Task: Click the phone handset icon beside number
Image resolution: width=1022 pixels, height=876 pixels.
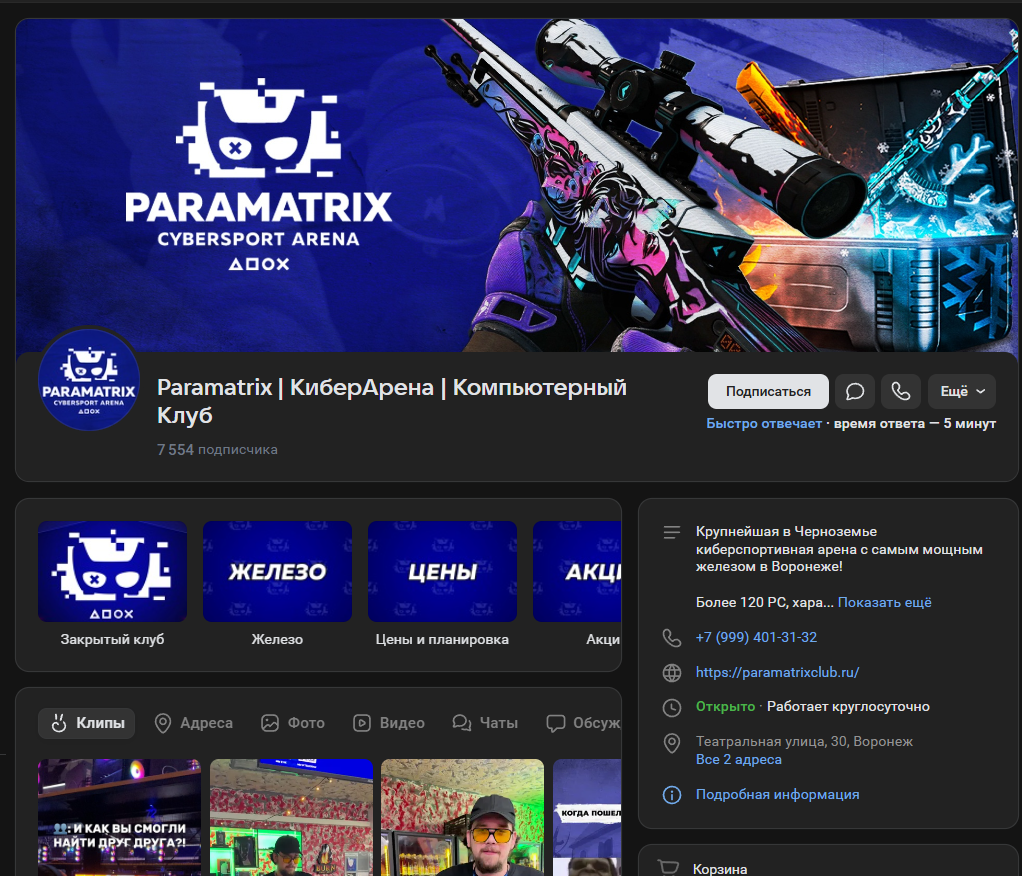Action: (671, 637)
